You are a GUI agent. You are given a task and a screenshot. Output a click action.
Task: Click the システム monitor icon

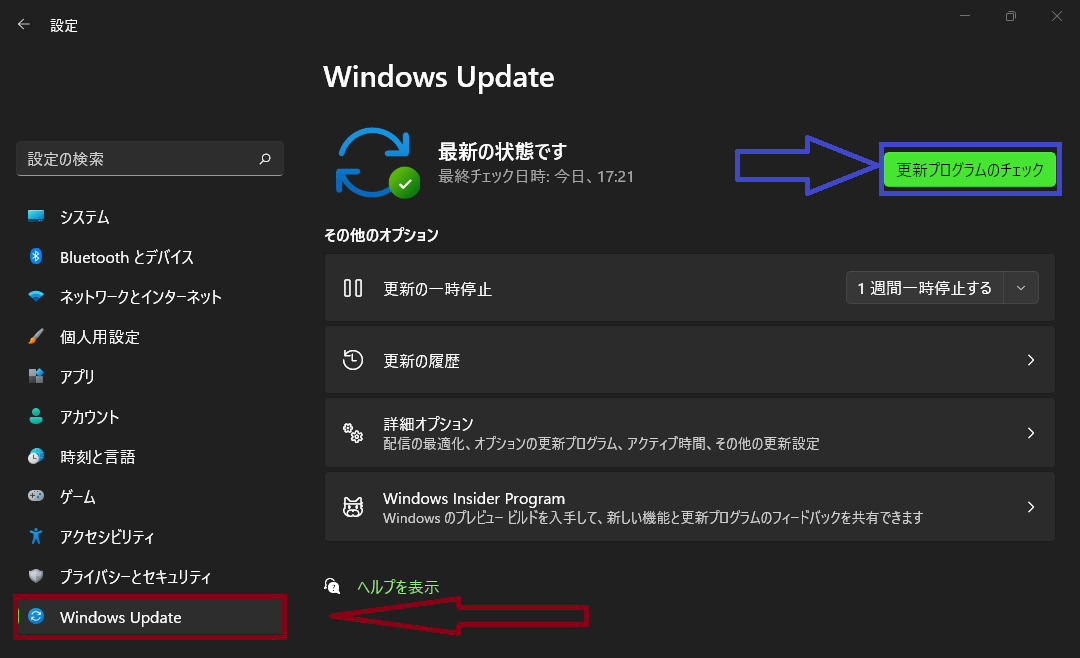pos(36,216)
